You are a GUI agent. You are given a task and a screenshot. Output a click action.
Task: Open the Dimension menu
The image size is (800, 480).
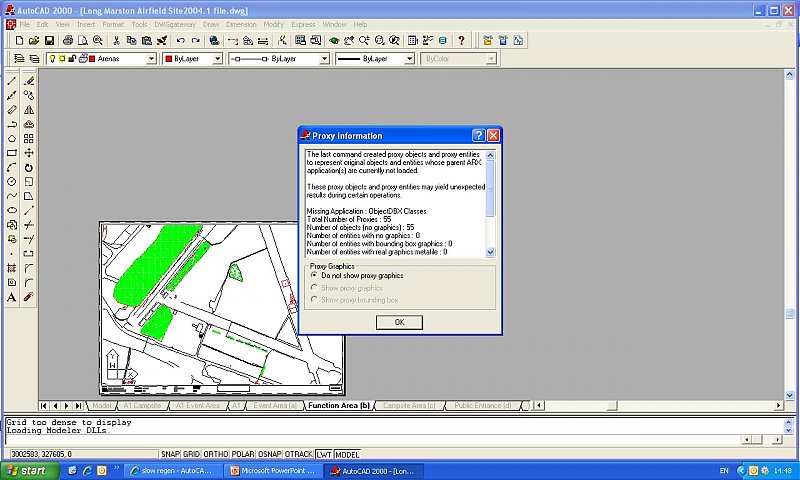coord(241,24)
